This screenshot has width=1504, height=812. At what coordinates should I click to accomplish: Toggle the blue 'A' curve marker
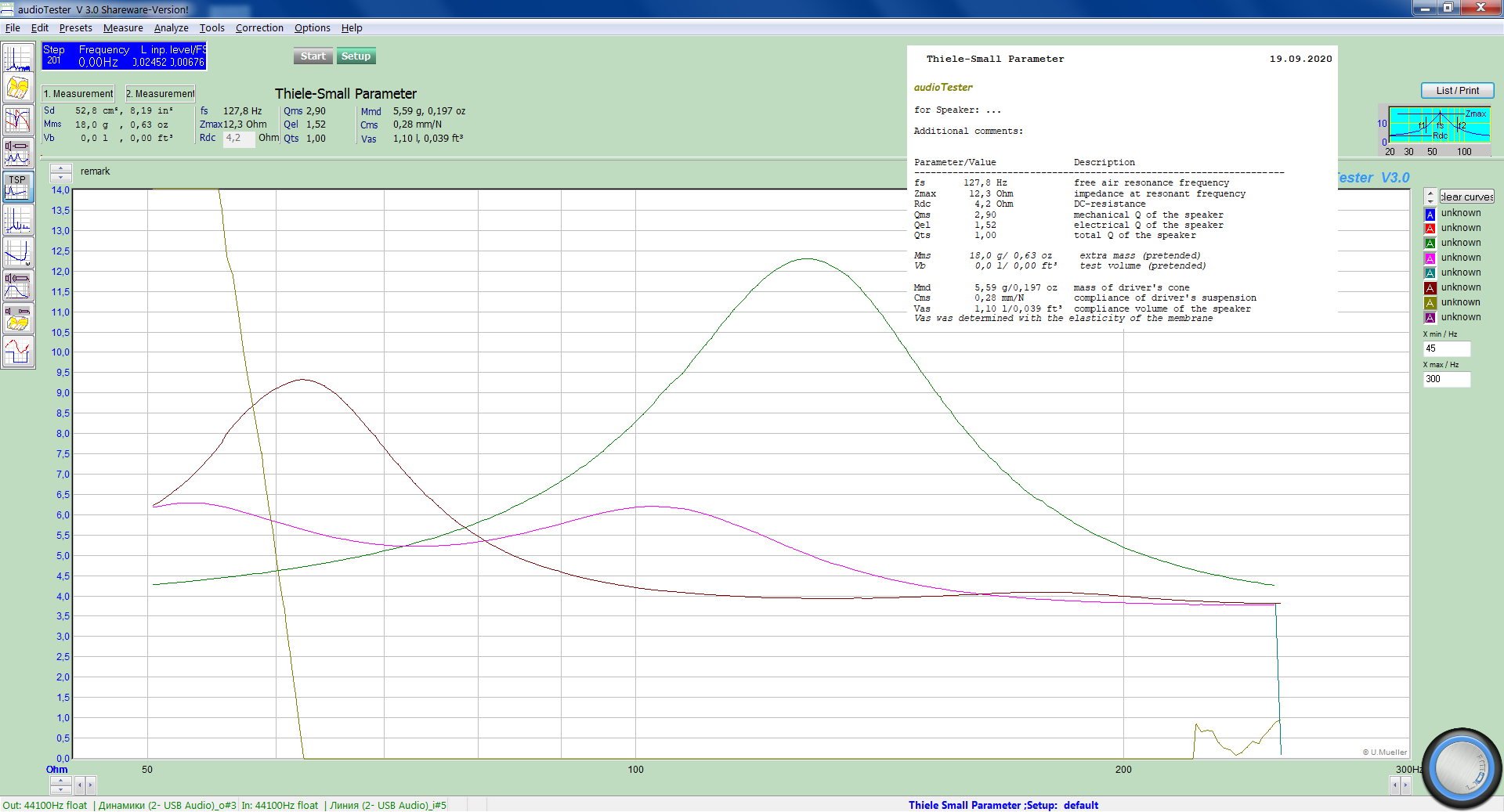pyautogui.click(x=1430, y=214)
